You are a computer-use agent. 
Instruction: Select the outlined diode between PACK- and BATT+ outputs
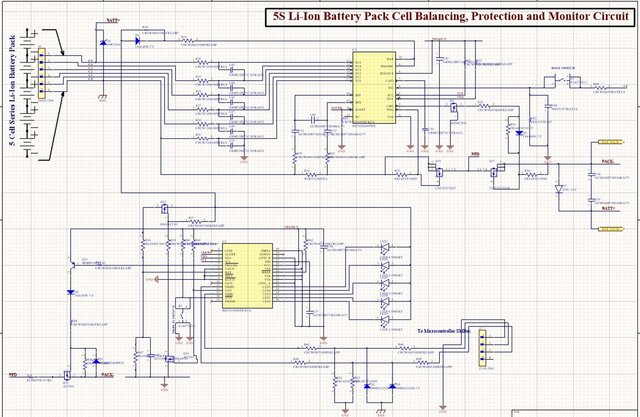tap(559, 189)
